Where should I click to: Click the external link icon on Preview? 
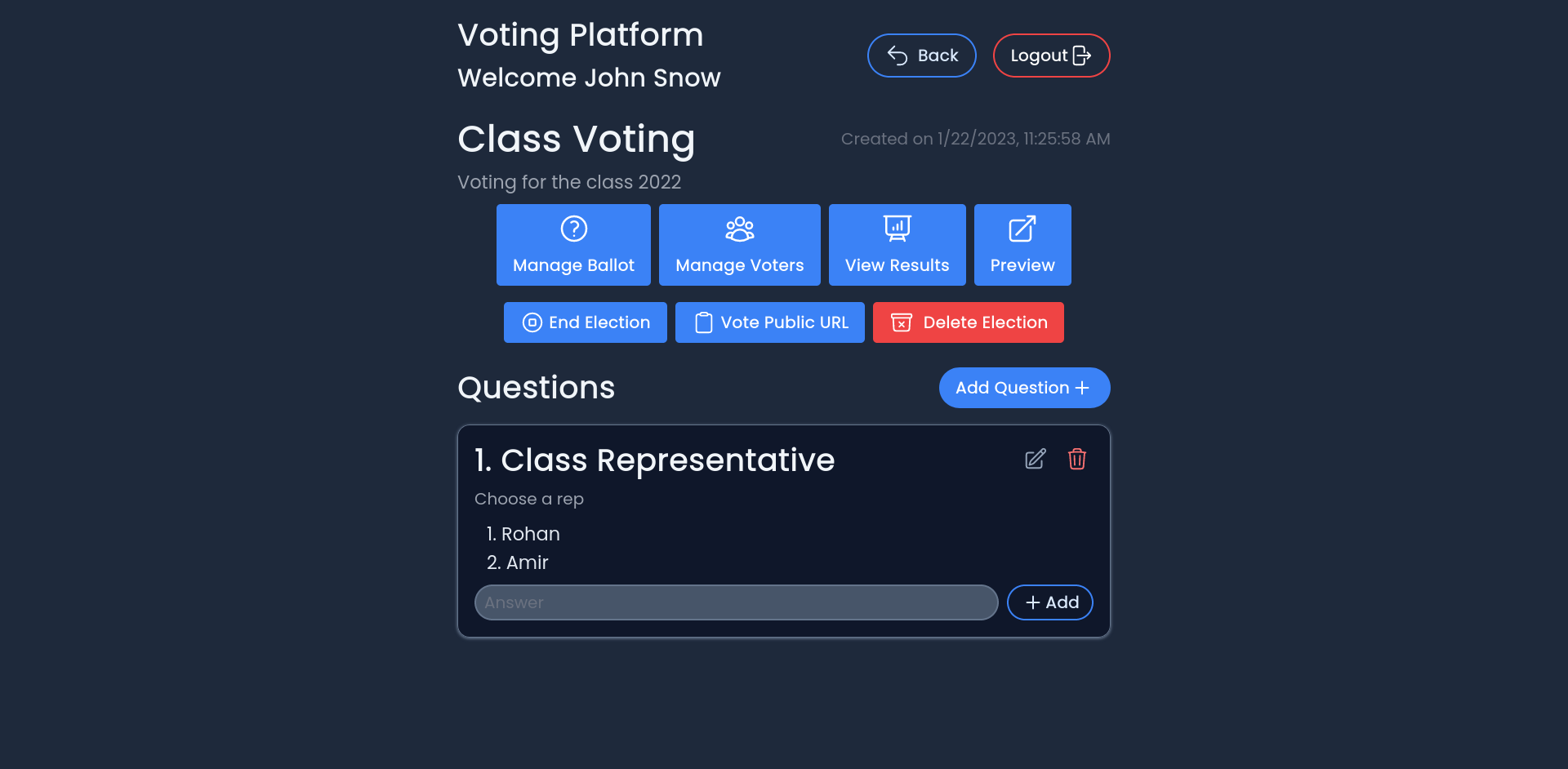pos(1022,229)
